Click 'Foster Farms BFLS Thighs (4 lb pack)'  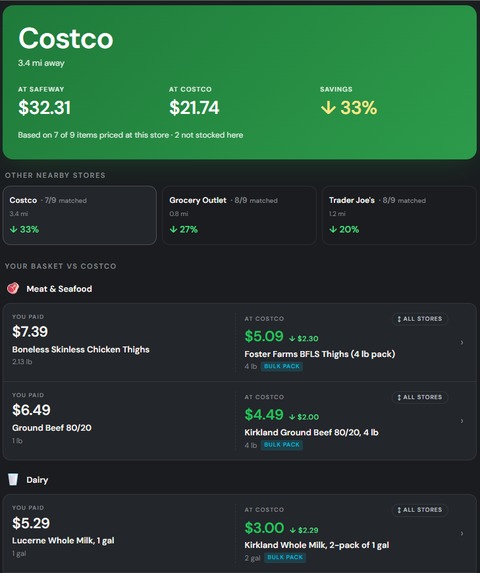320,354
